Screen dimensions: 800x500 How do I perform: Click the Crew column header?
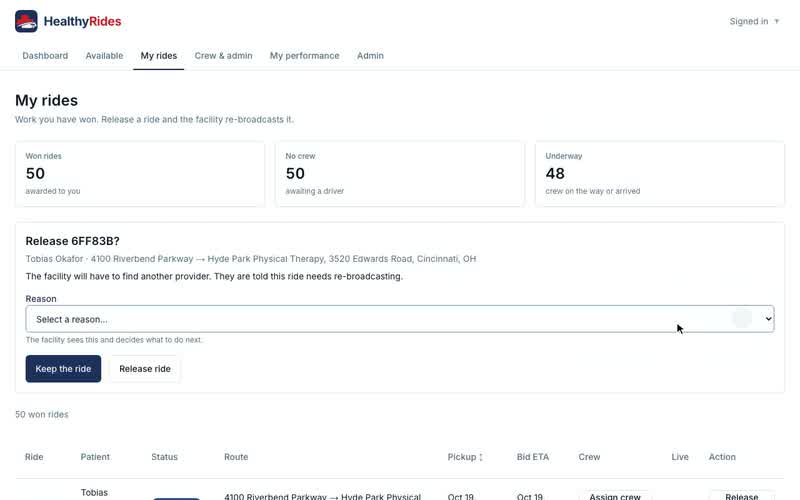589,457
